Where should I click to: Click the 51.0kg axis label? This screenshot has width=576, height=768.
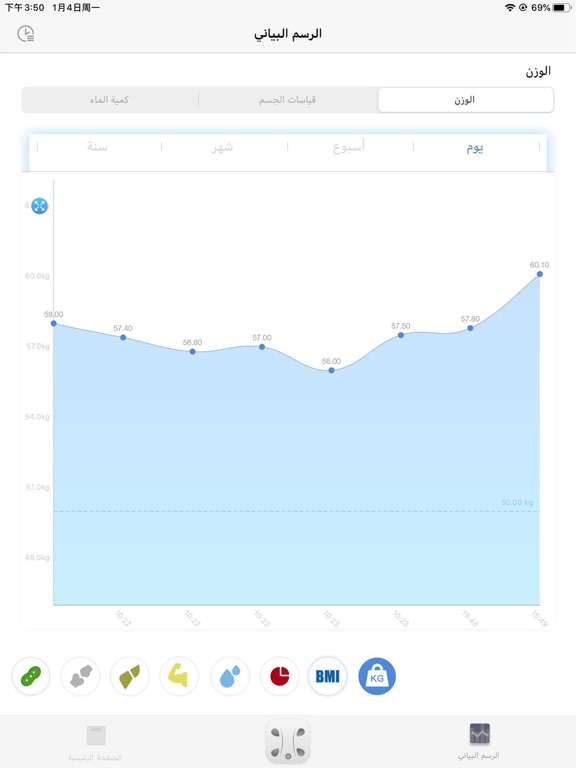point(38,487)
